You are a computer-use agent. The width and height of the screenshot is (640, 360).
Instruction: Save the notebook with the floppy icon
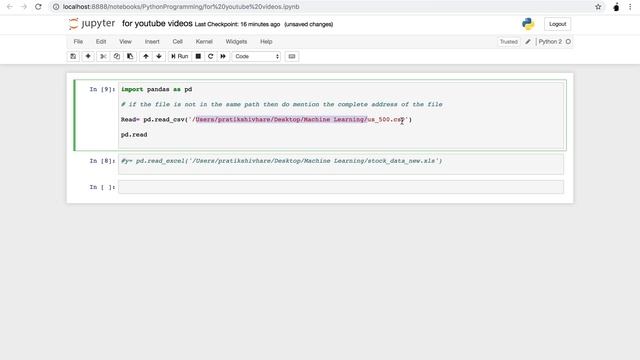point(73,56)
